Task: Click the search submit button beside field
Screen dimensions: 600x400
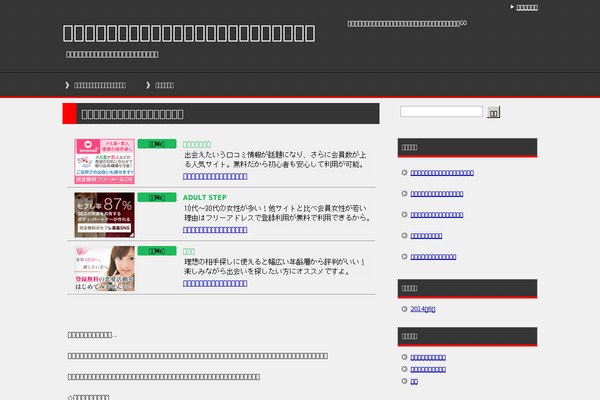Action: (494, 113)
